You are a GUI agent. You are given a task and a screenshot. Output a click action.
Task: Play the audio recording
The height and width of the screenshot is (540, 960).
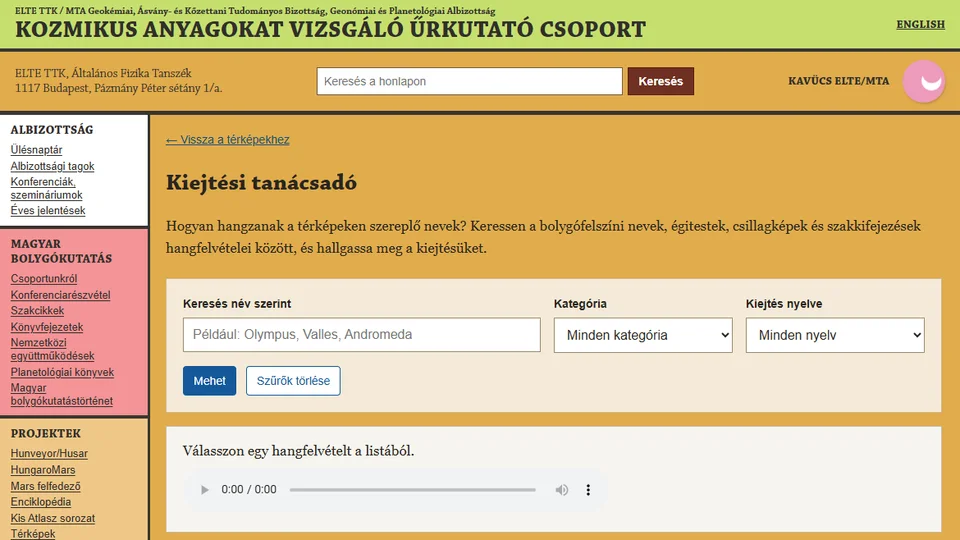(204, 490)
